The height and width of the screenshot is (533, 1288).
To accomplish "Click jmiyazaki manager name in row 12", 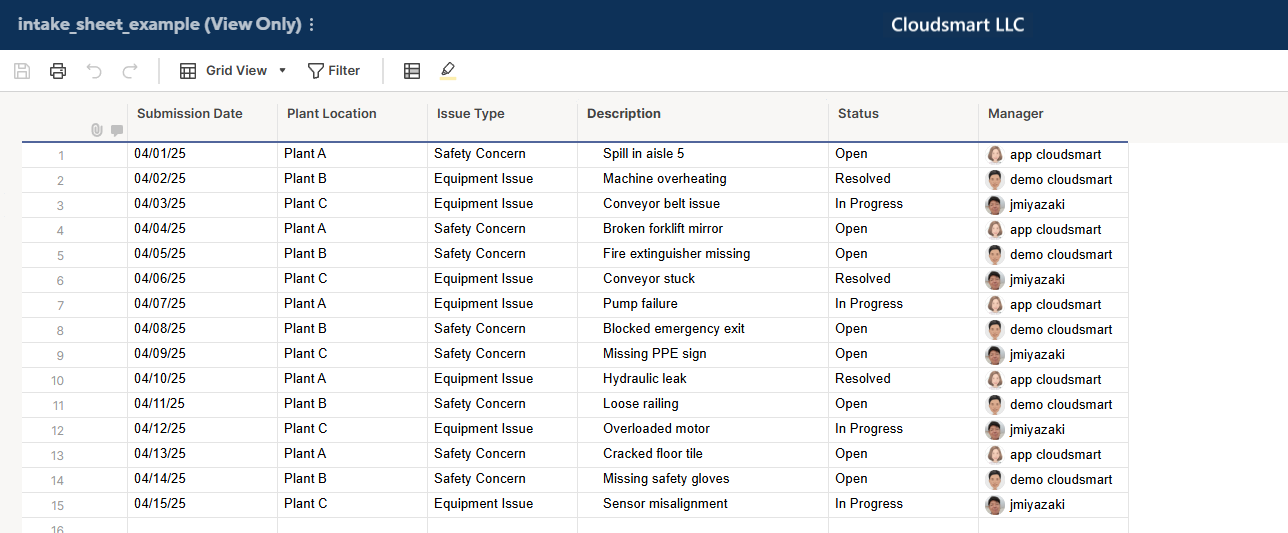I will [x=1037, y=430].
